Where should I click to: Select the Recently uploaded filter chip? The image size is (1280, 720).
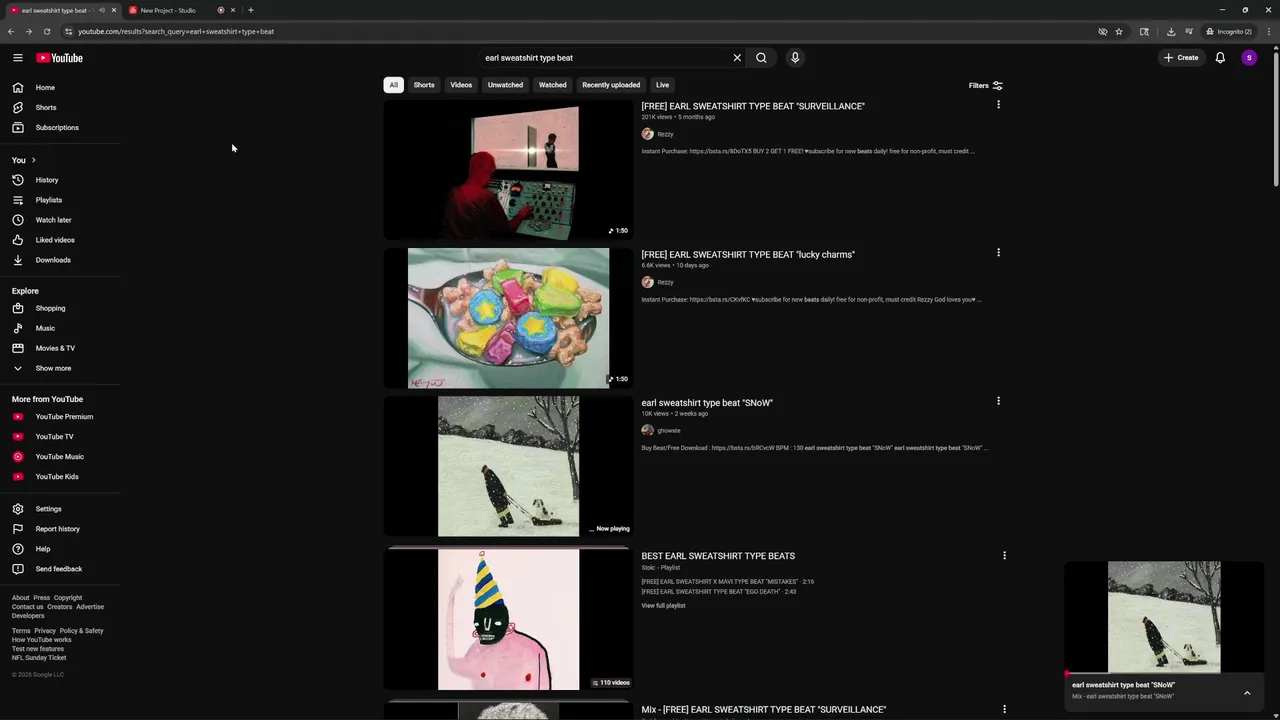tap(611, 85)
